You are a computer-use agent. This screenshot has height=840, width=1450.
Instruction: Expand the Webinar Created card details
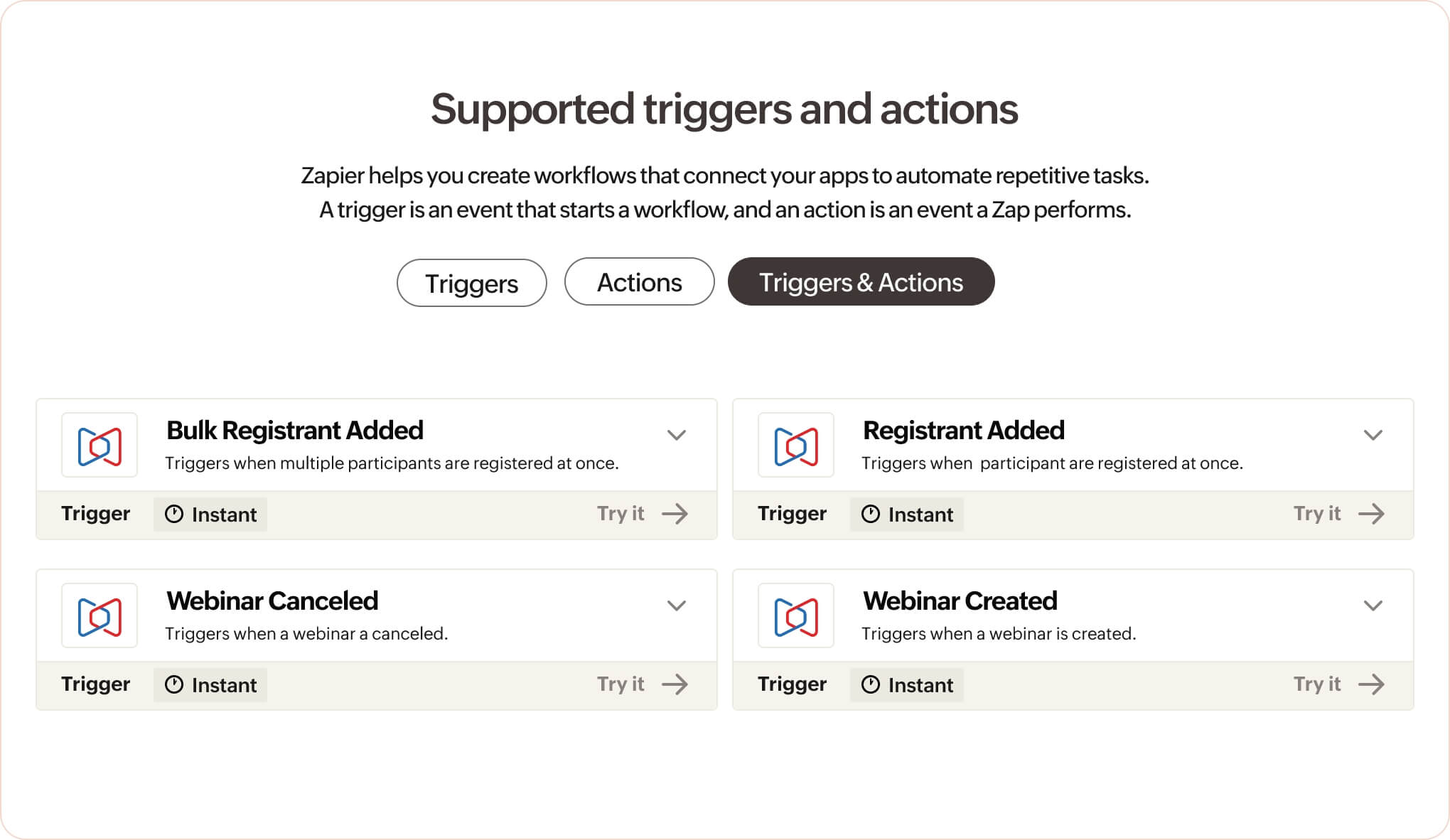coord(1374,605)
